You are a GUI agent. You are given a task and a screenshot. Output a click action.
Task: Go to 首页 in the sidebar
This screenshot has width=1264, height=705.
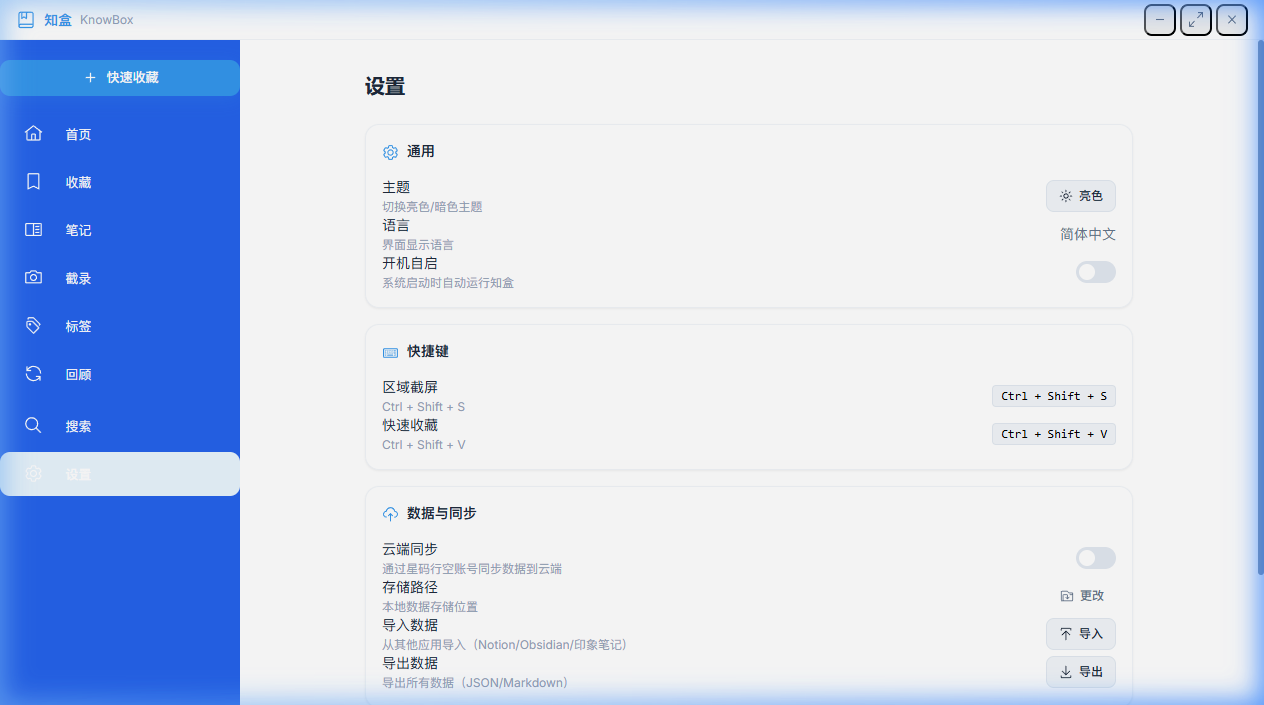point(120,134)
